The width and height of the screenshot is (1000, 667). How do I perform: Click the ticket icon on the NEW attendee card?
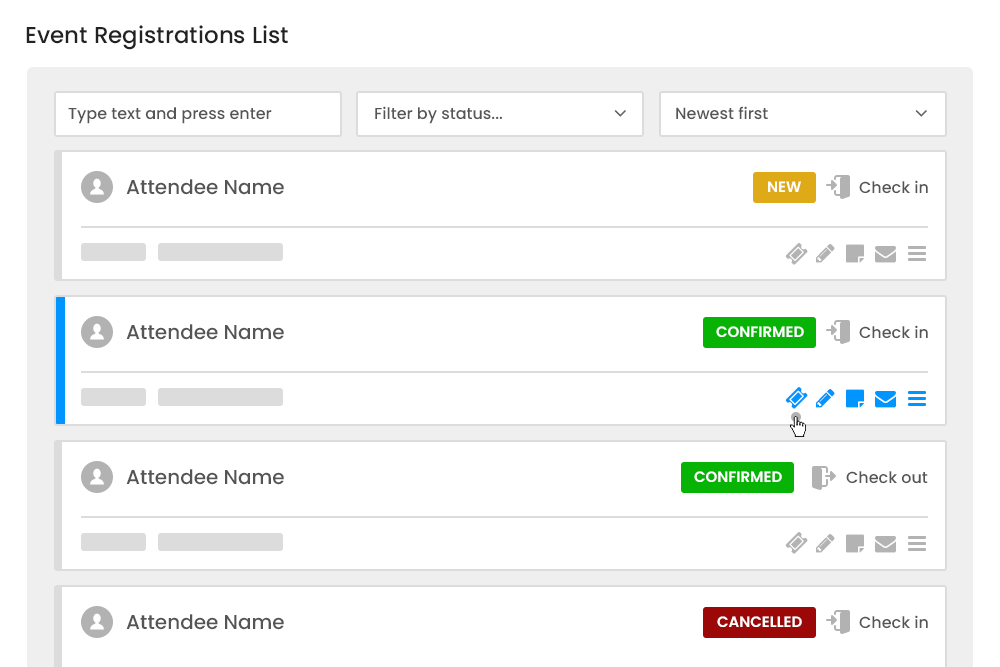pyautogui.click(x=796, y=253)
